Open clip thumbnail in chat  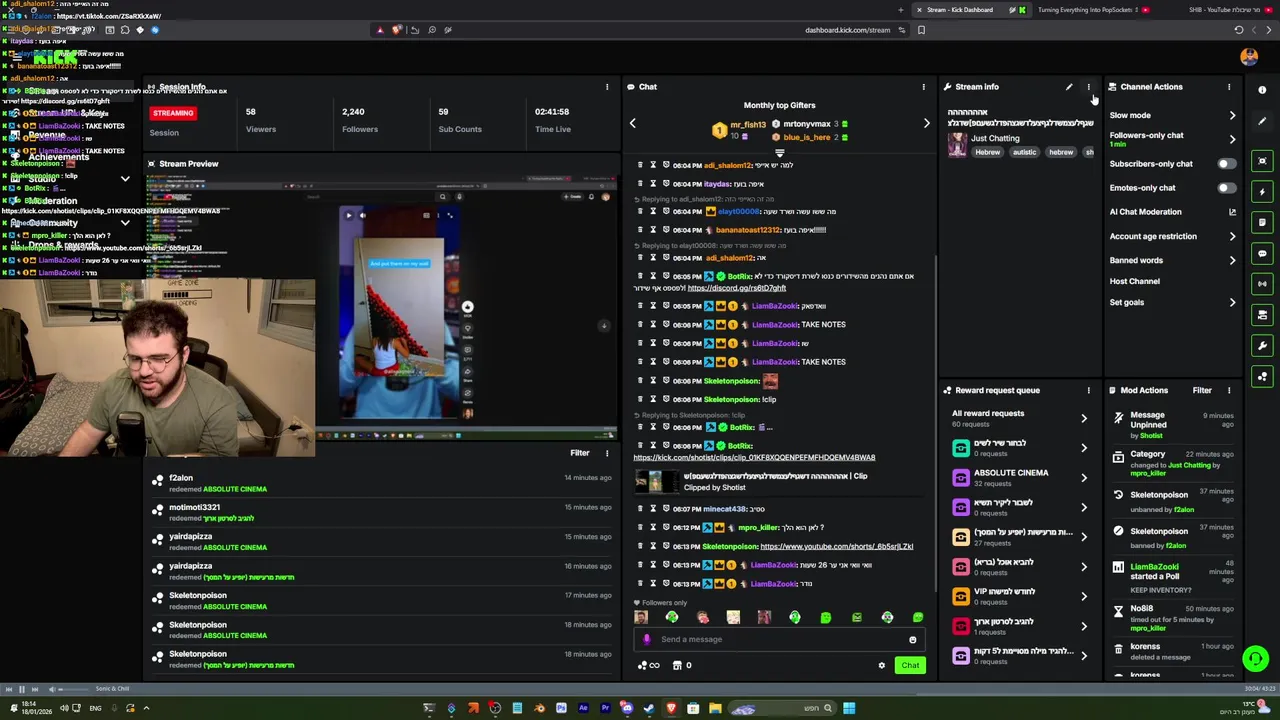[655, 482]
